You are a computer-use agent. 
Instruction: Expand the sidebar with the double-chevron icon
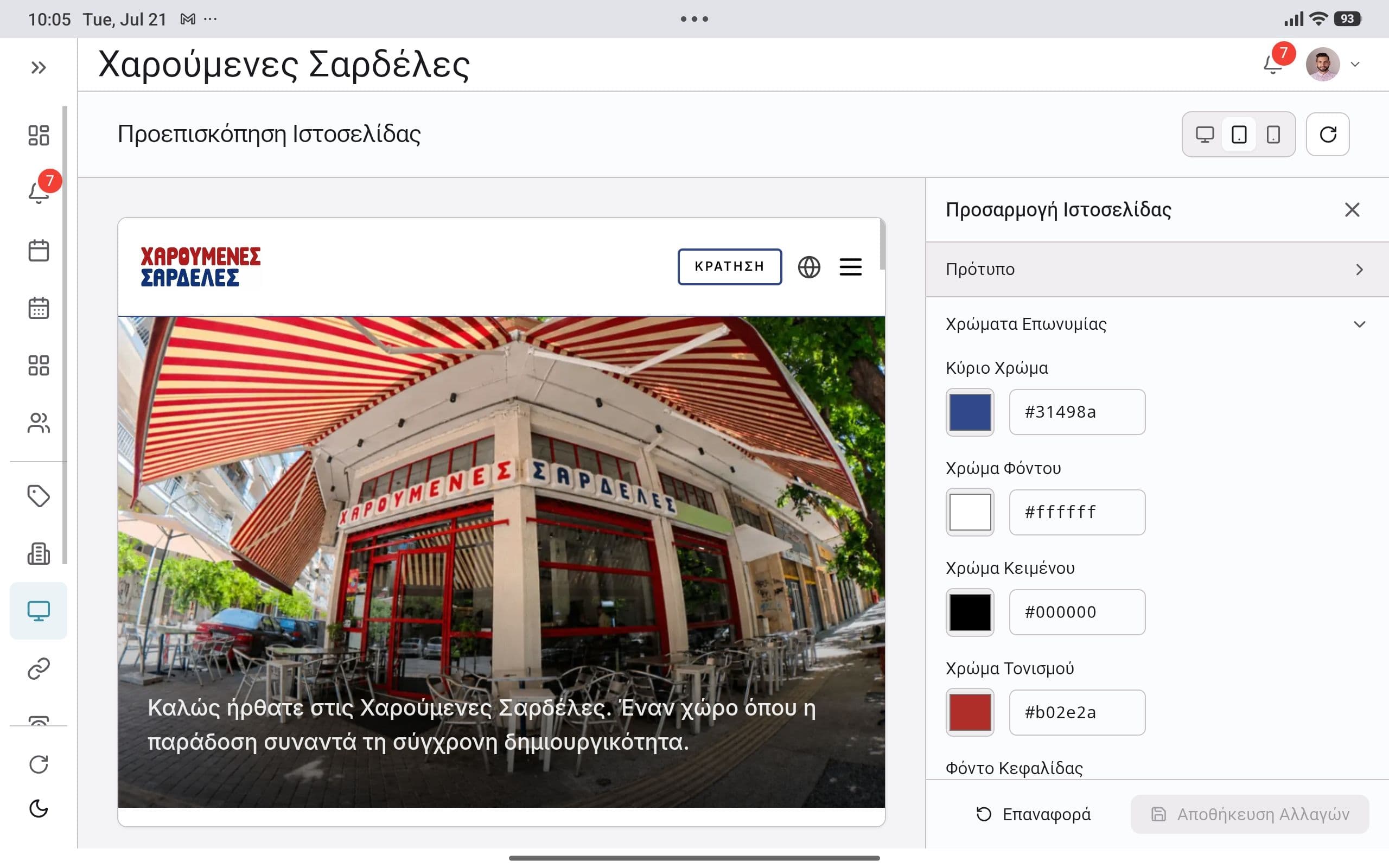[x=39, y=68]
